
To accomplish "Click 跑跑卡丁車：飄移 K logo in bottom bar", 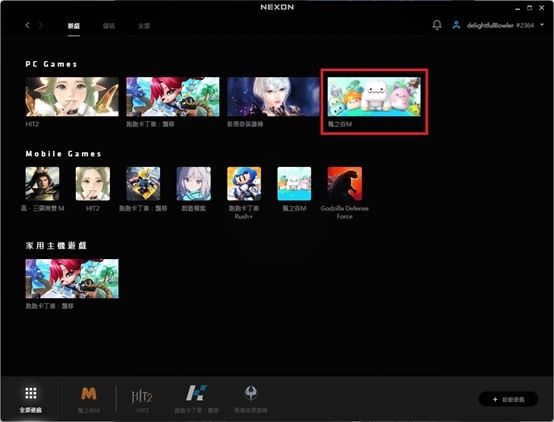I will [x=196, y=393].
